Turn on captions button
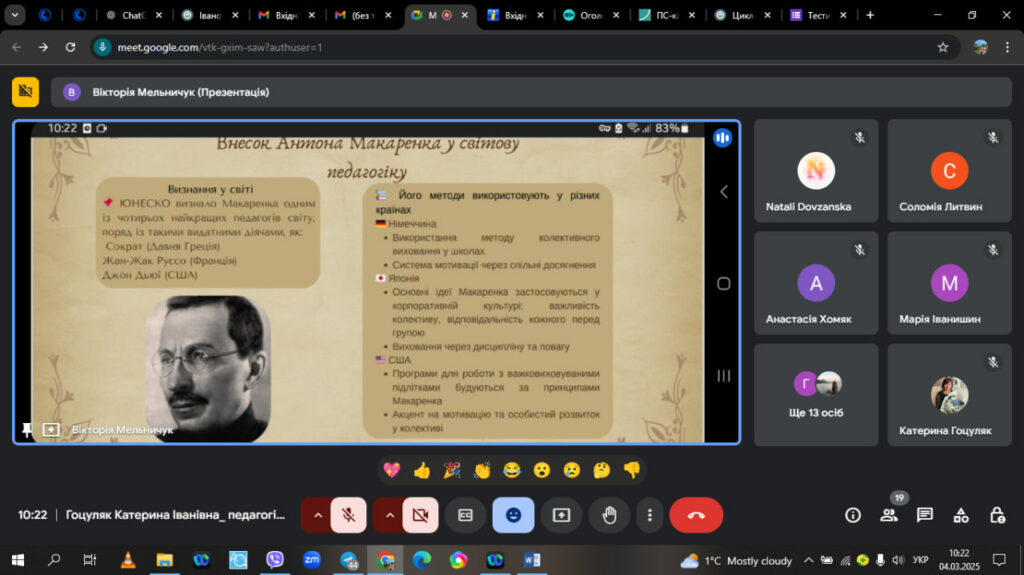The width and height of the screenshot is (1024, 575). tap(465, 515)
